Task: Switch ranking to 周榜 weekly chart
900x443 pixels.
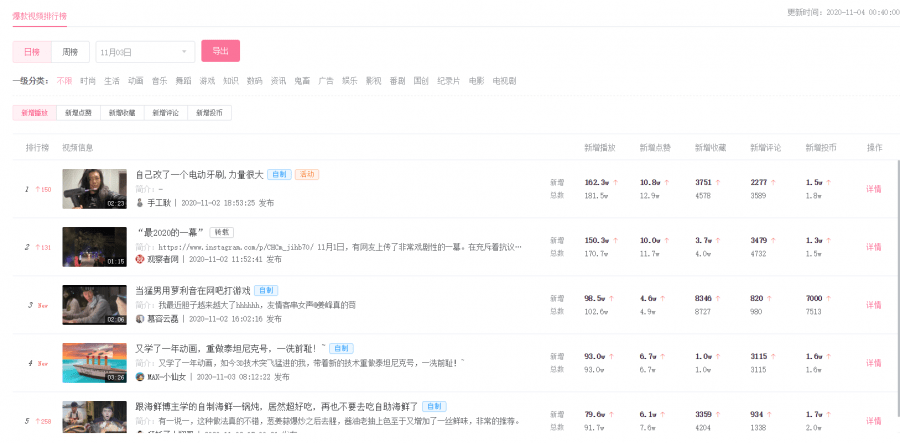Action: [x=70, y=51]
